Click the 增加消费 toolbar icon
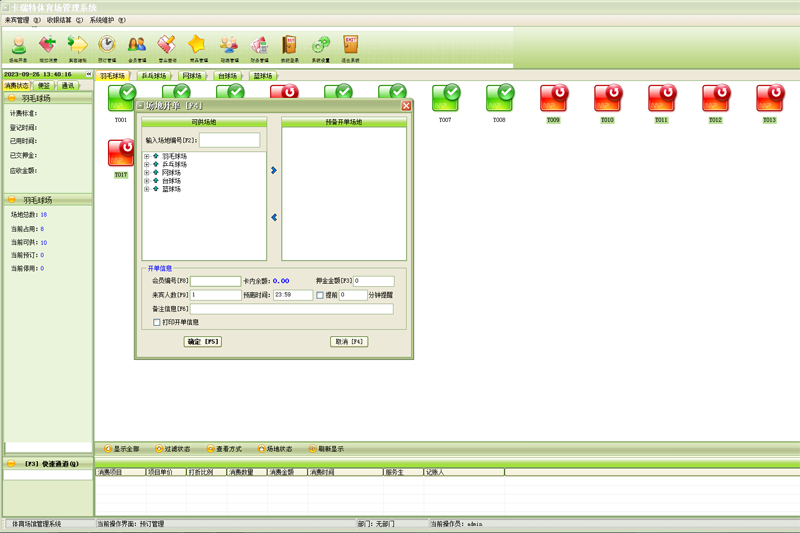Screen dimensions: 800x533 click(x=48, y=48)
